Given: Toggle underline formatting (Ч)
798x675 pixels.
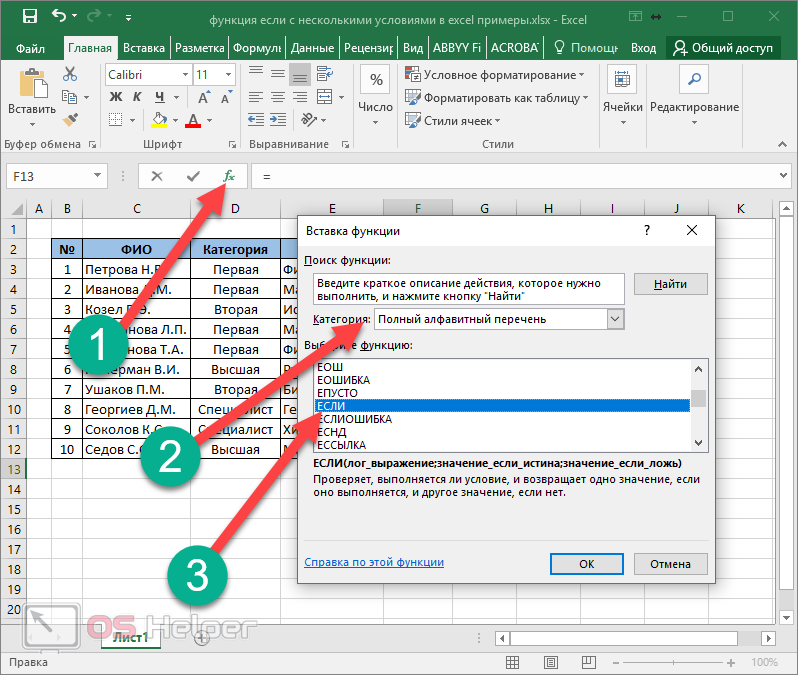Looking at the screenshot, I should 160,97.
